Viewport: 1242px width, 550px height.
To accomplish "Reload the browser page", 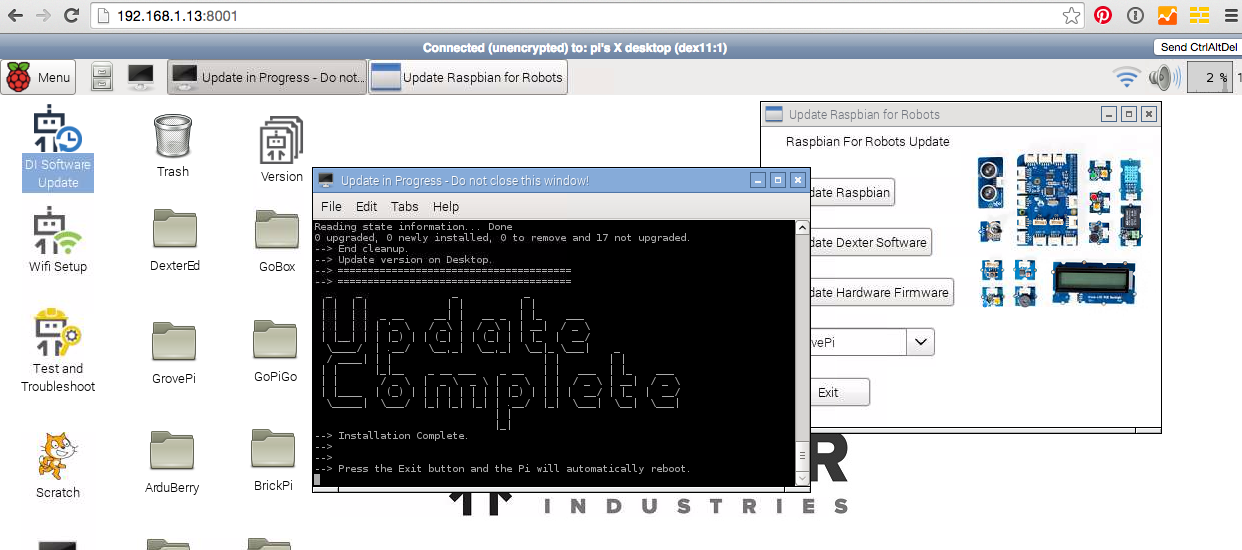I will point(72,16).
